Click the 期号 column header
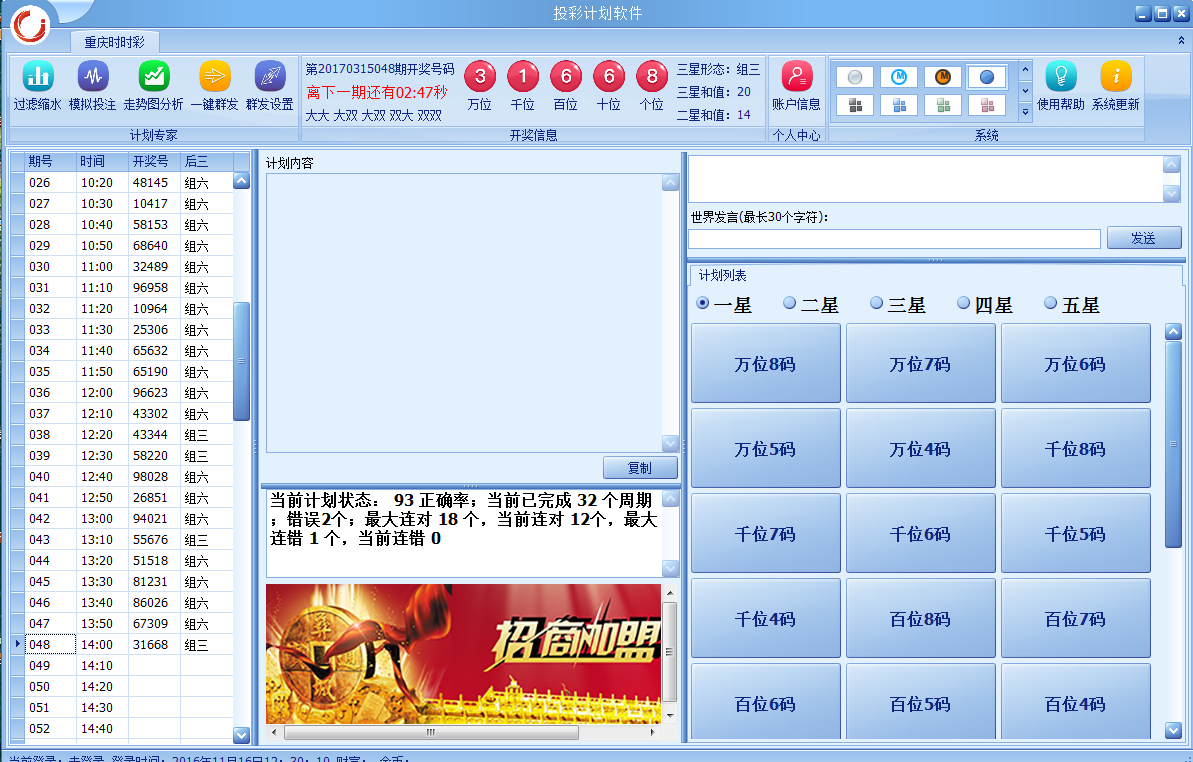The image size is (1193, 762). click(50, 161)
